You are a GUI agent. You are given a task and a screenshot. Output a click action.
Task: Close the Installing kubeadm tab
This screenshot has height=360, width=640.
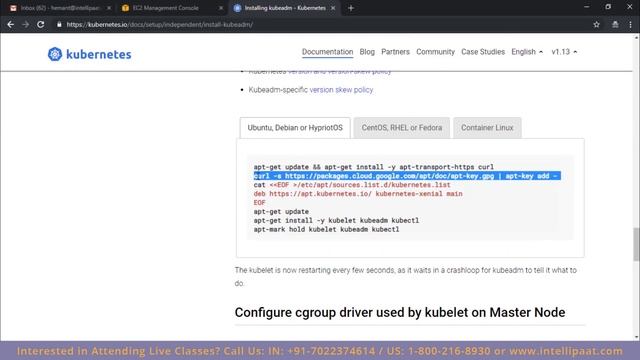click(333, 8)
